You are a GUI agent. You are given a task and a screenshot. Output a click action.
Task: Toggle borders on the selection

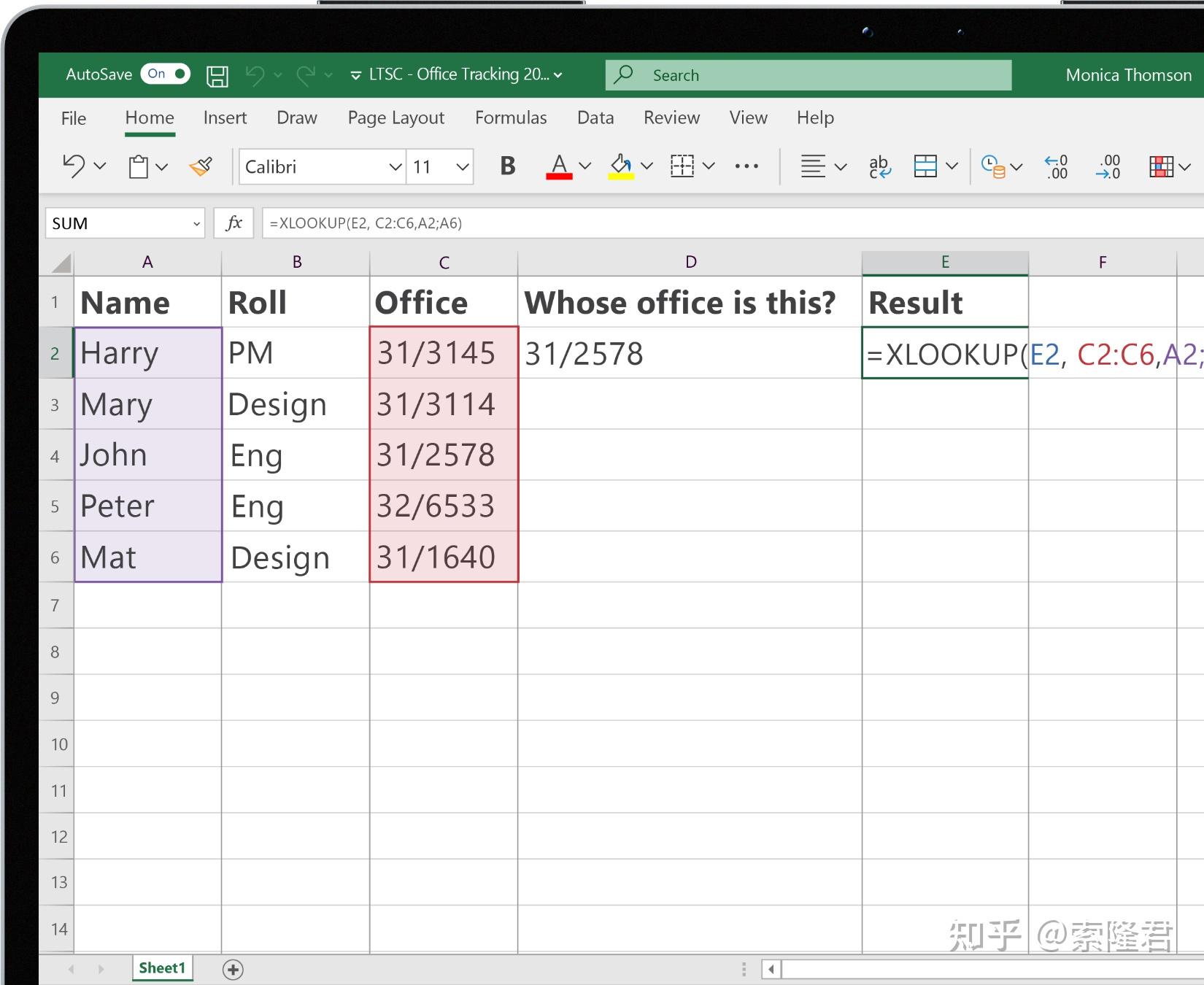pos(682,166)
